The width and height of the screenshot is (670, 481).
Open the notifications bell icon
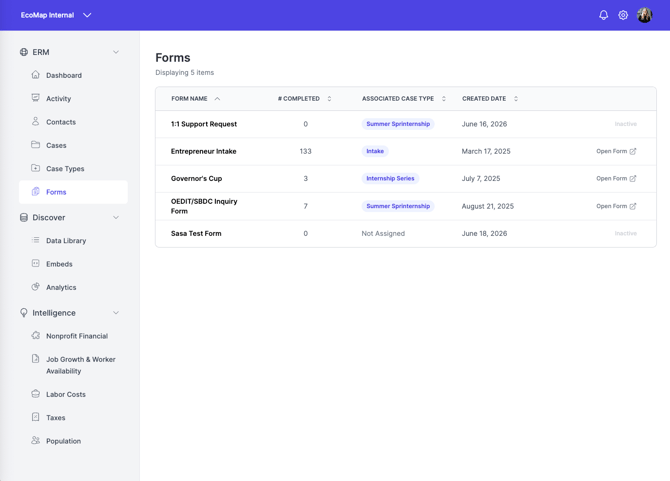[603, 15]
